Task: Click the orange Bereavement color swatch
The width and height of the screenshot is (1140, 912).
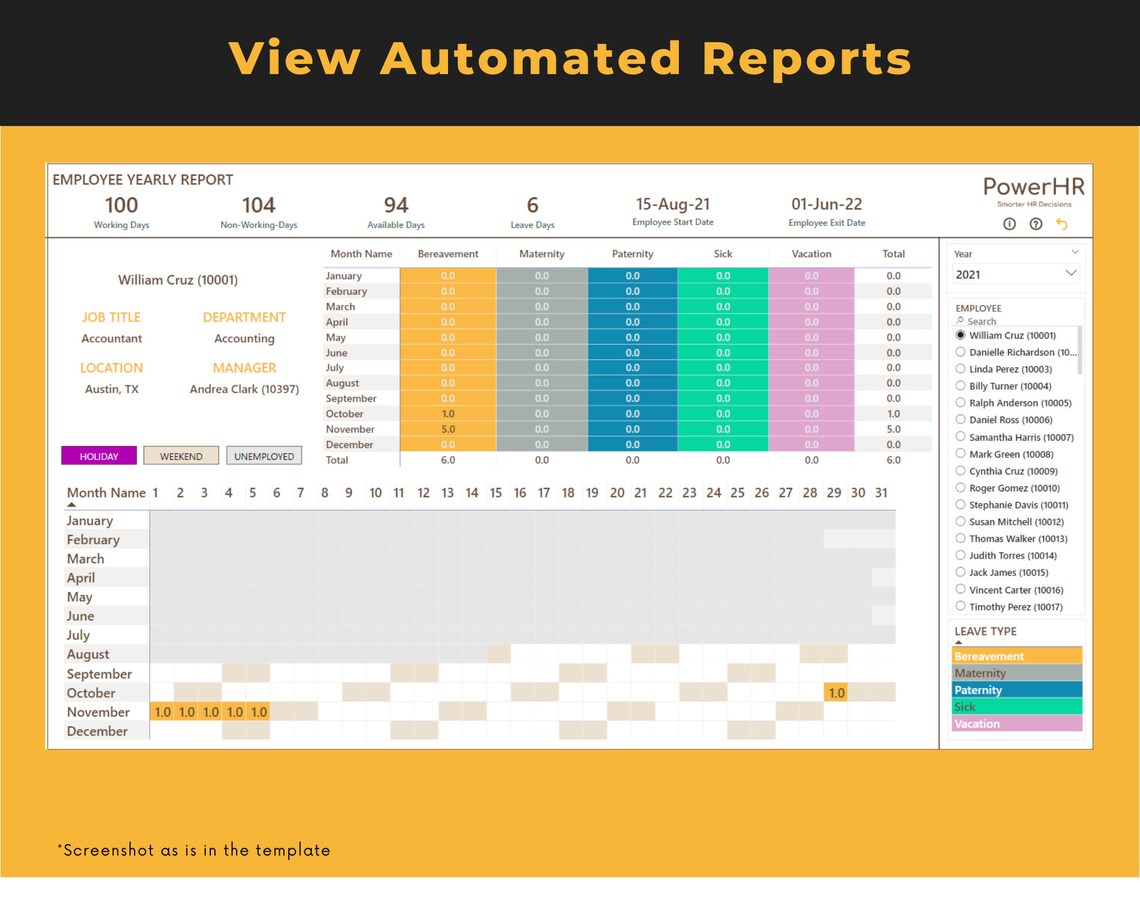Action: click(x=1016, y=656)
